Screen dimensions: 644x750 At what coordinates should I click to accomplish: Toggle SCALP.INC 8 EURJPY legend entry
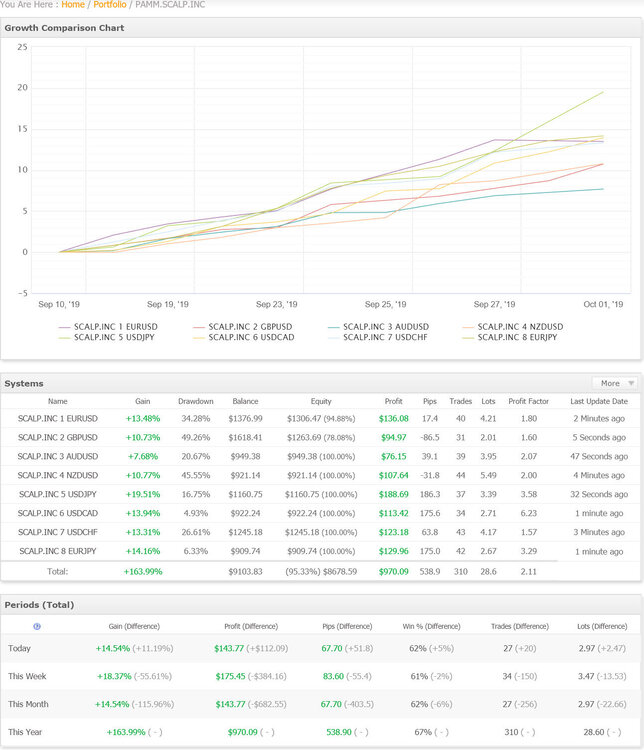[x=510, y=337]
